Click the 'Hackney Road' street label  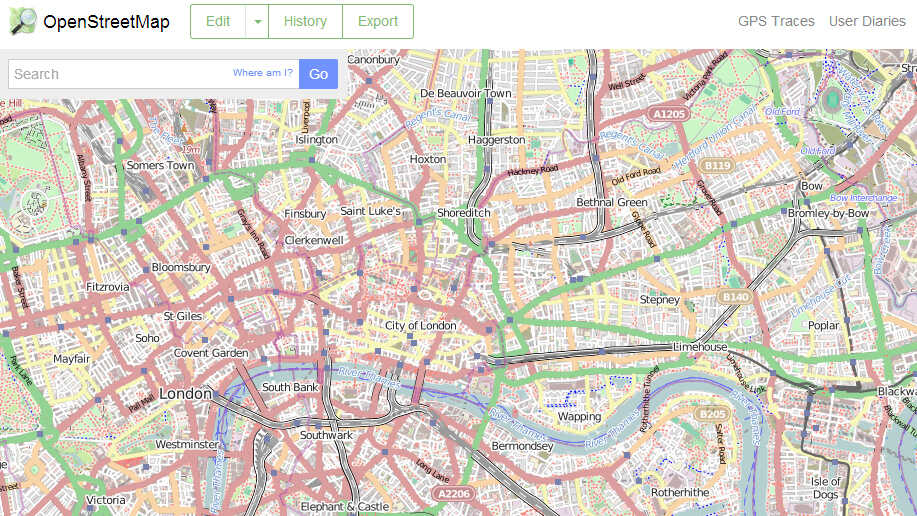533,171
